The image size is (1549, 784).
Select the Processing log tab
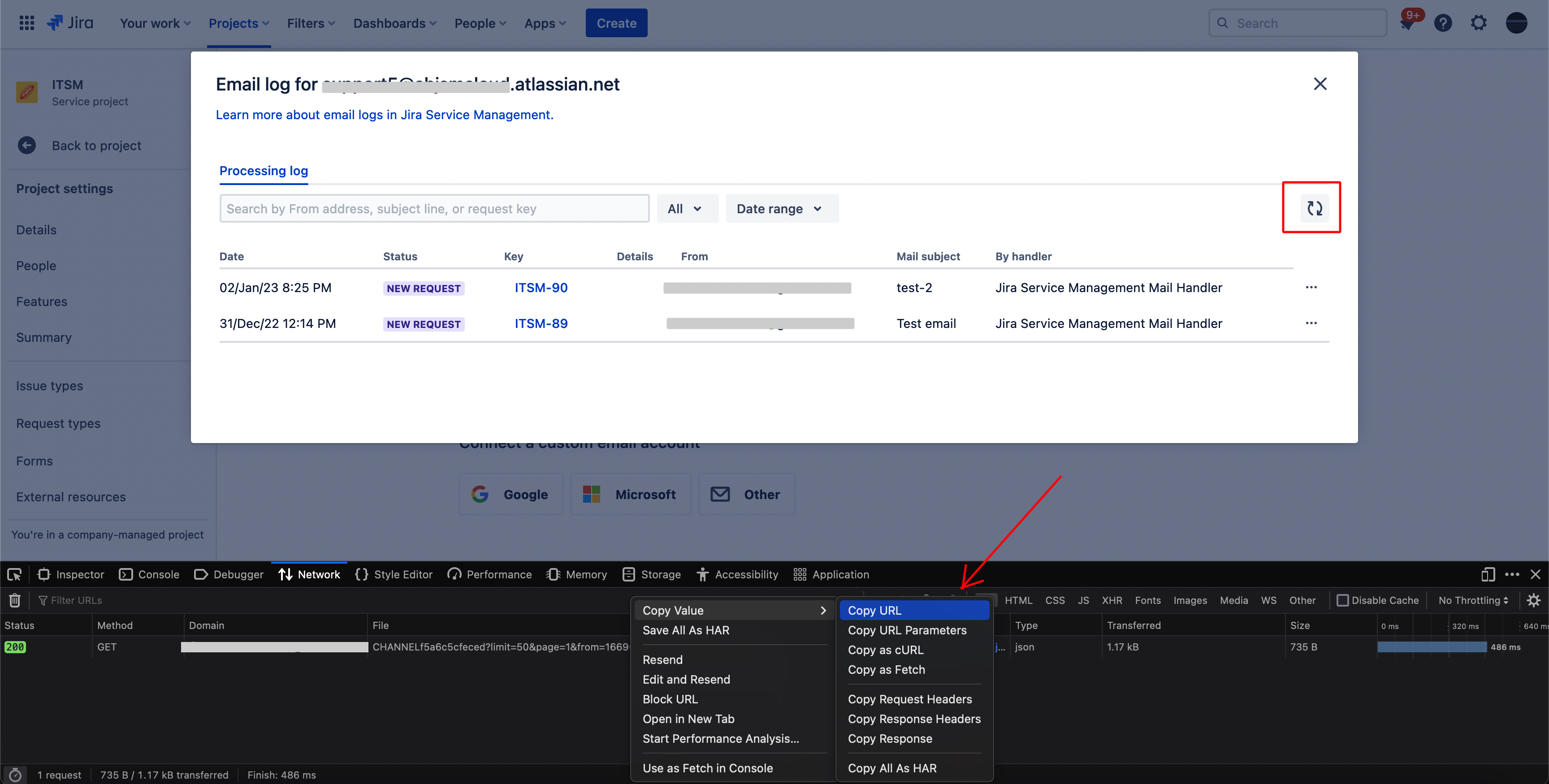coord(264,171)
